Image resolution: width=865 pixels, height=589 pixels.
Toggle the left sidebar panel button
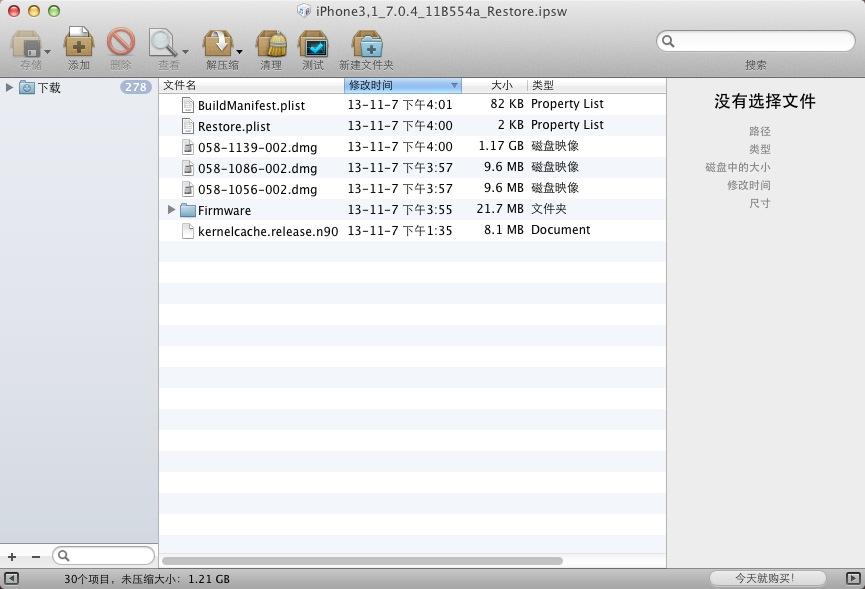tap(11, 579)
